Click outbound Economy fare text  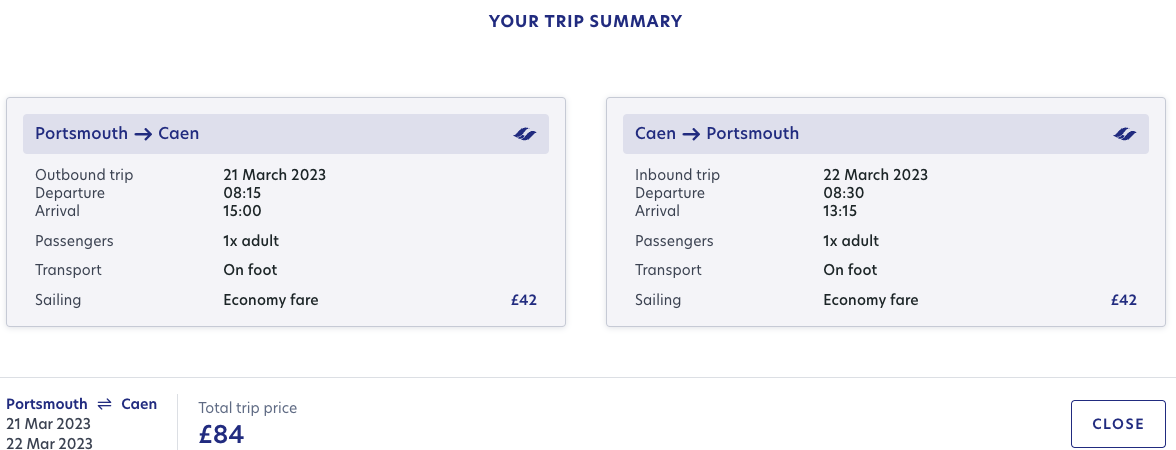(271, 300)
